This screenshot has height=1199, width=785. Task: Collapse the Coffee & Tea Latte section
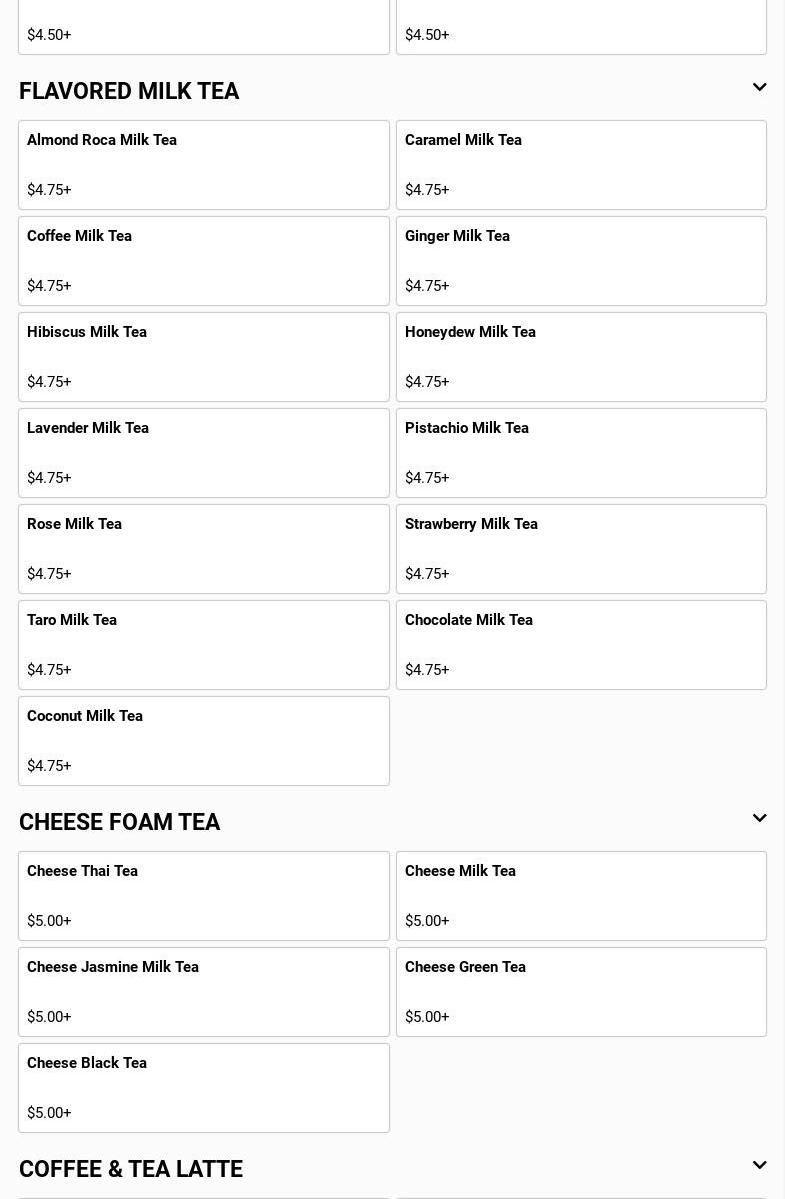(759, 1166)
